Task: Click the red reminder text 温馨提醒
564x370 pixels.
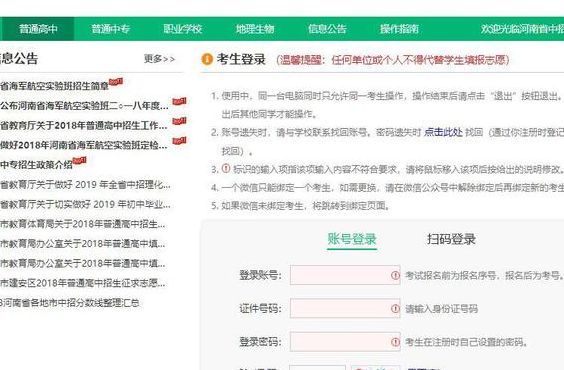Action: [x=393, y=60]
